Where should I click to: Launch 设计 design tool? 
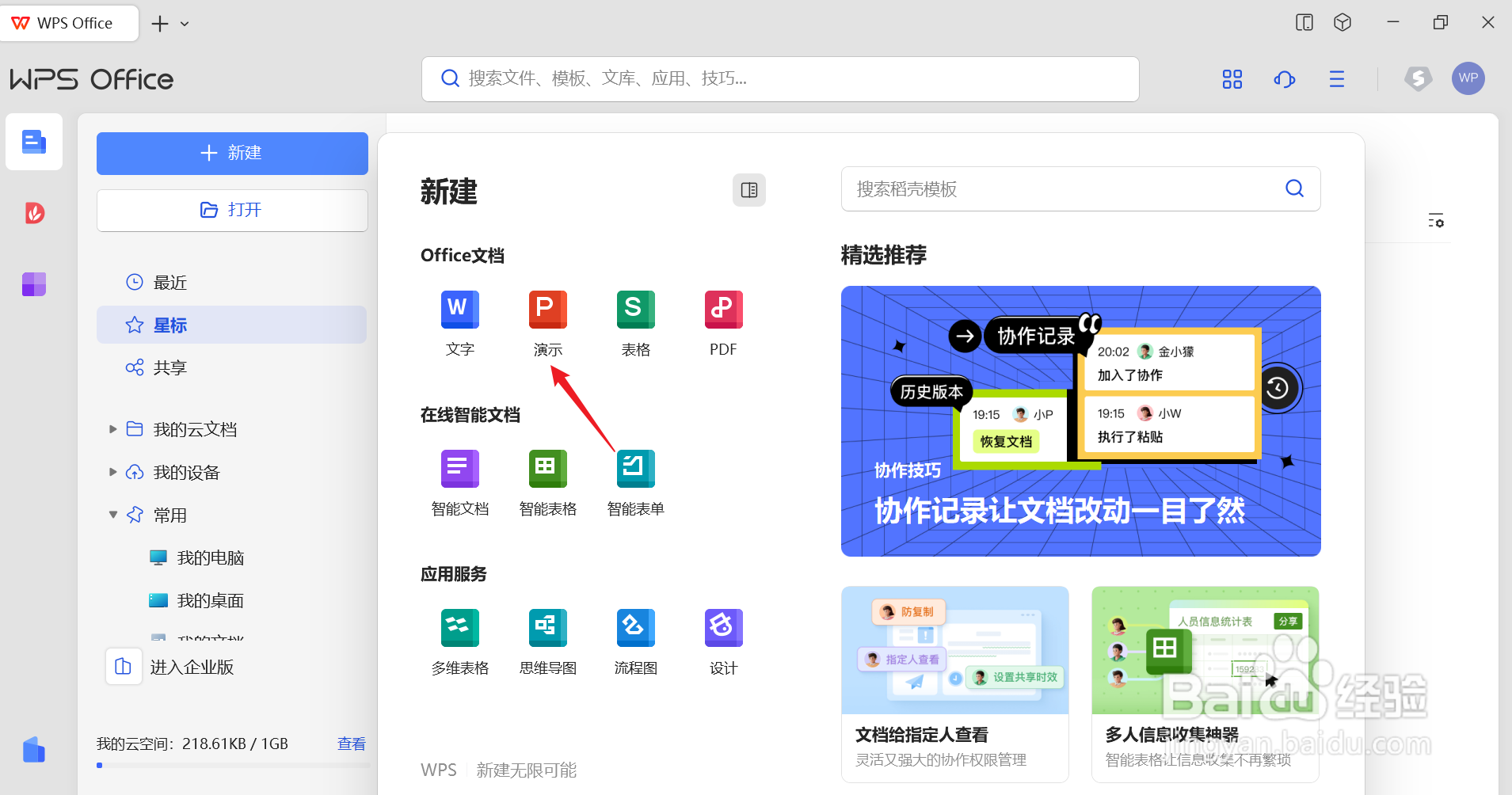(x=723, y=641)
